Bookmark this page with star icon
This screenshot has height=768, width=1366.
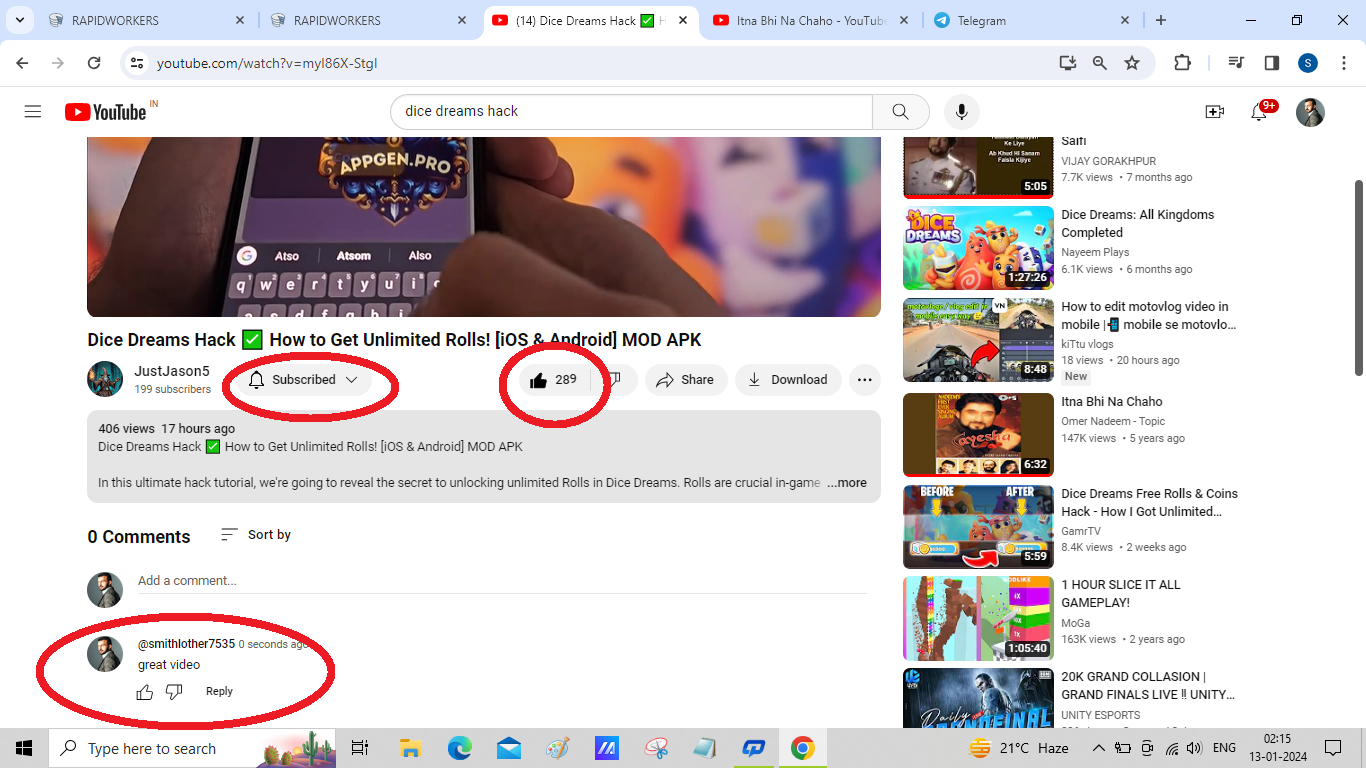[1132, 63]
